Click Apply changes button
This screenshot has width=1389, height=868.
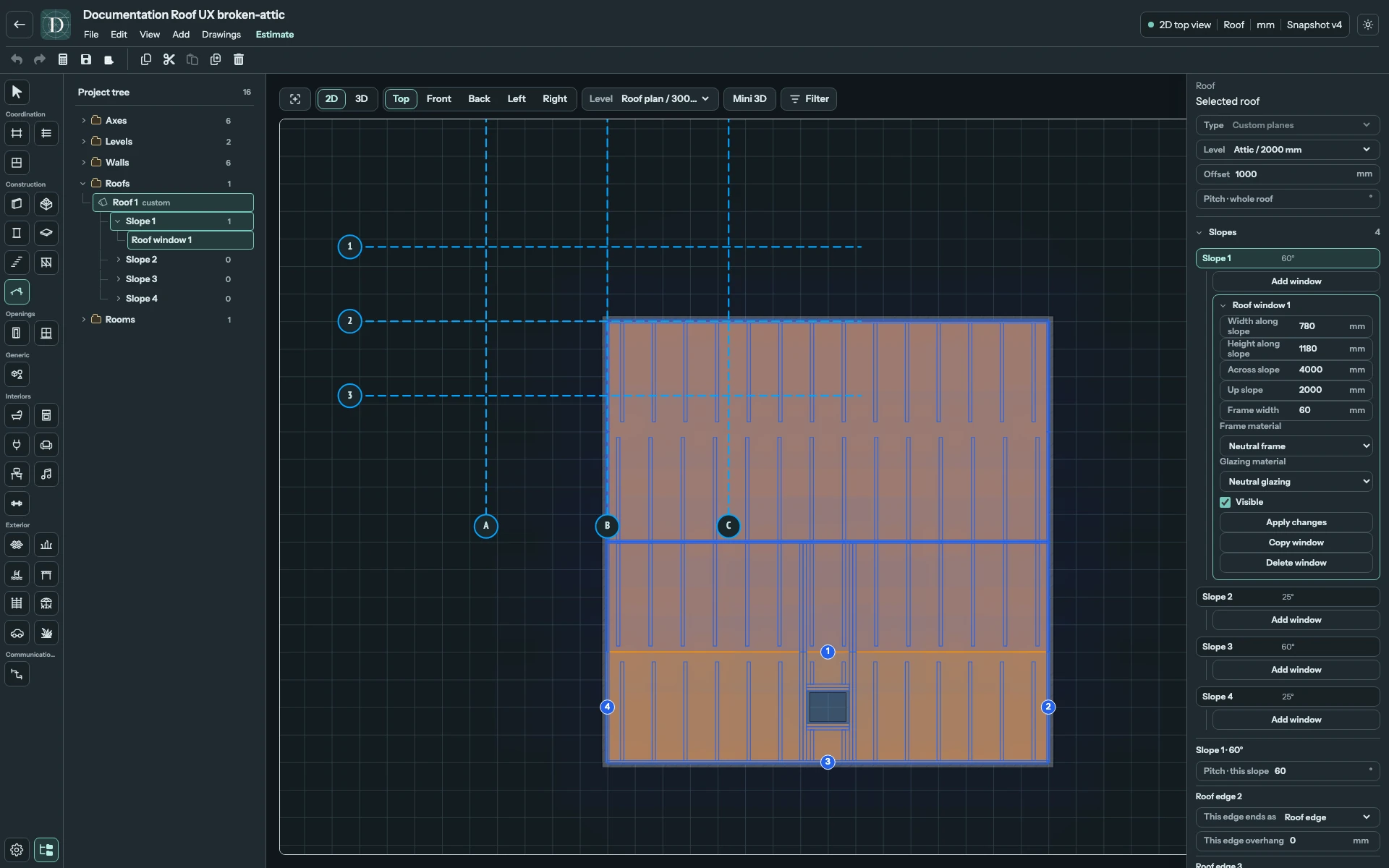tap(1296, 522)
